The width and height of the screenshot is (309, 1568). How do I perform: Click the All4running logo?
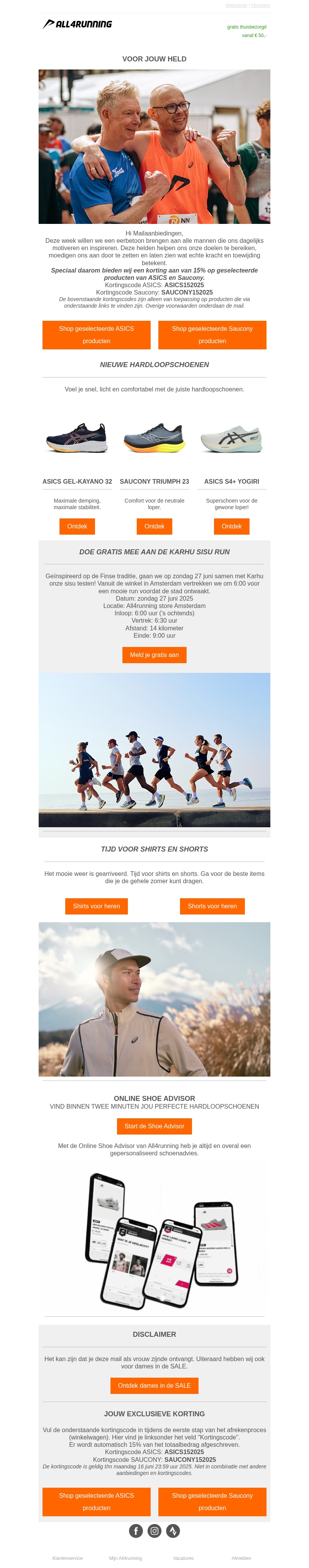(x=77, y=24)
